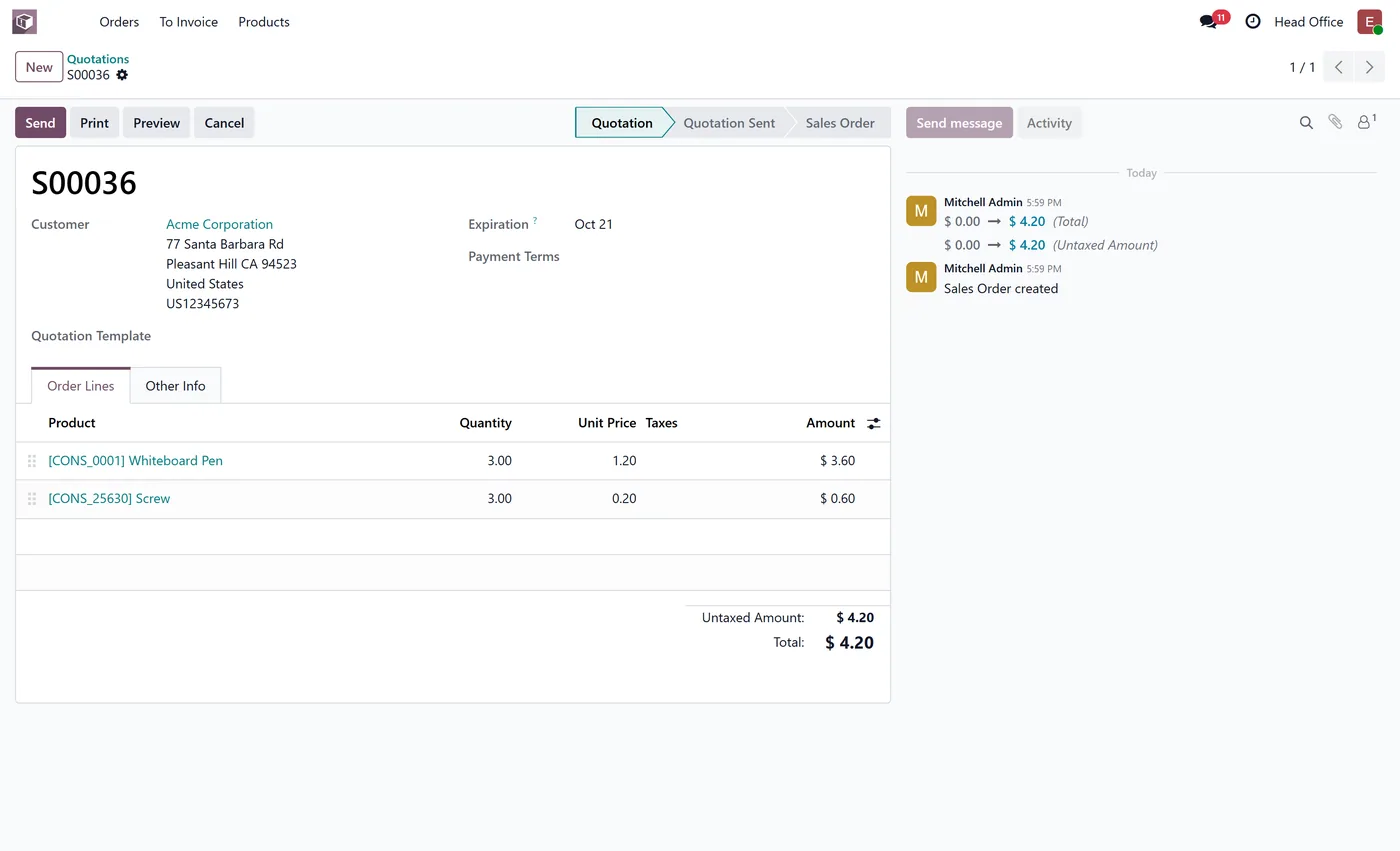The width and height of the screenshot is (1400, 851).
Task: Go back to Quotations breadcrumb
Action: 98,59
